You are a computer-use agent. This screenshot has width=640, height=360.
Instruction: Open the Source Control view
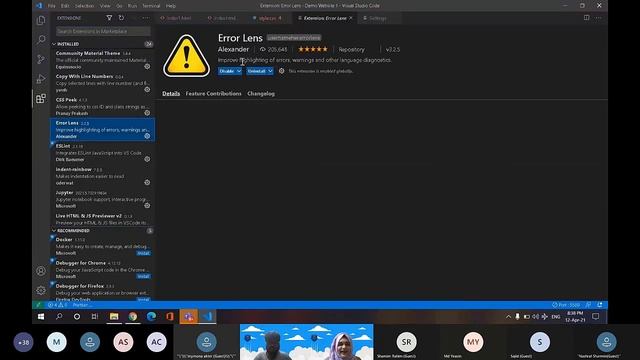click(41, 59)
